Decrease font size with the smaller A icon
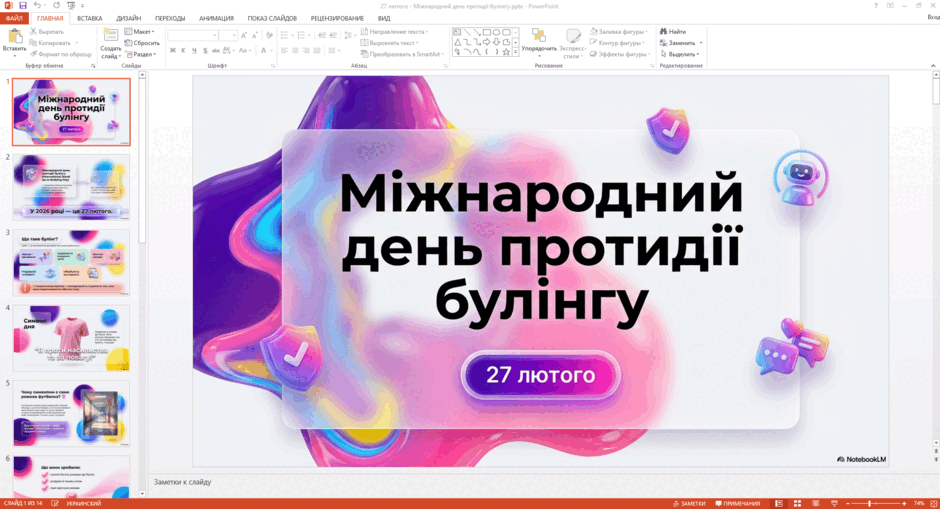 click(255, 36)
